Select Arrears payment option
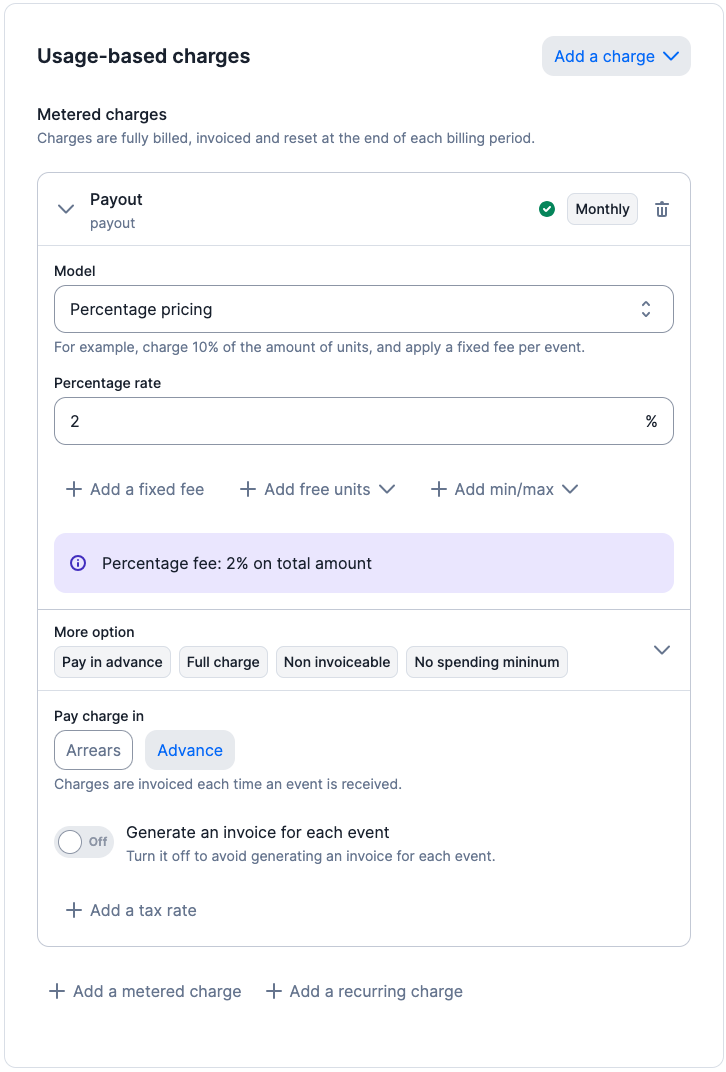The image size is (726, 1072). (x=93, y=750)
